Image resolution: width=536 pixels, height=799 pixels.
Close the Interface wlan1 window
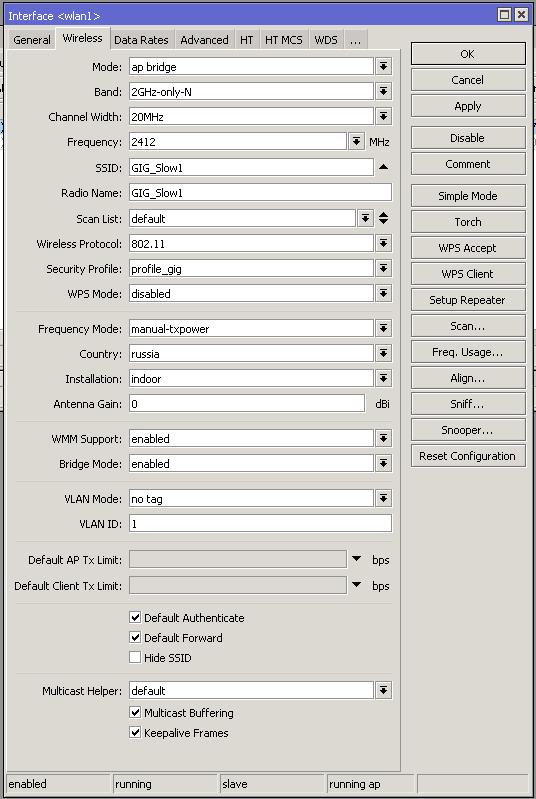[x=521, y=15]
